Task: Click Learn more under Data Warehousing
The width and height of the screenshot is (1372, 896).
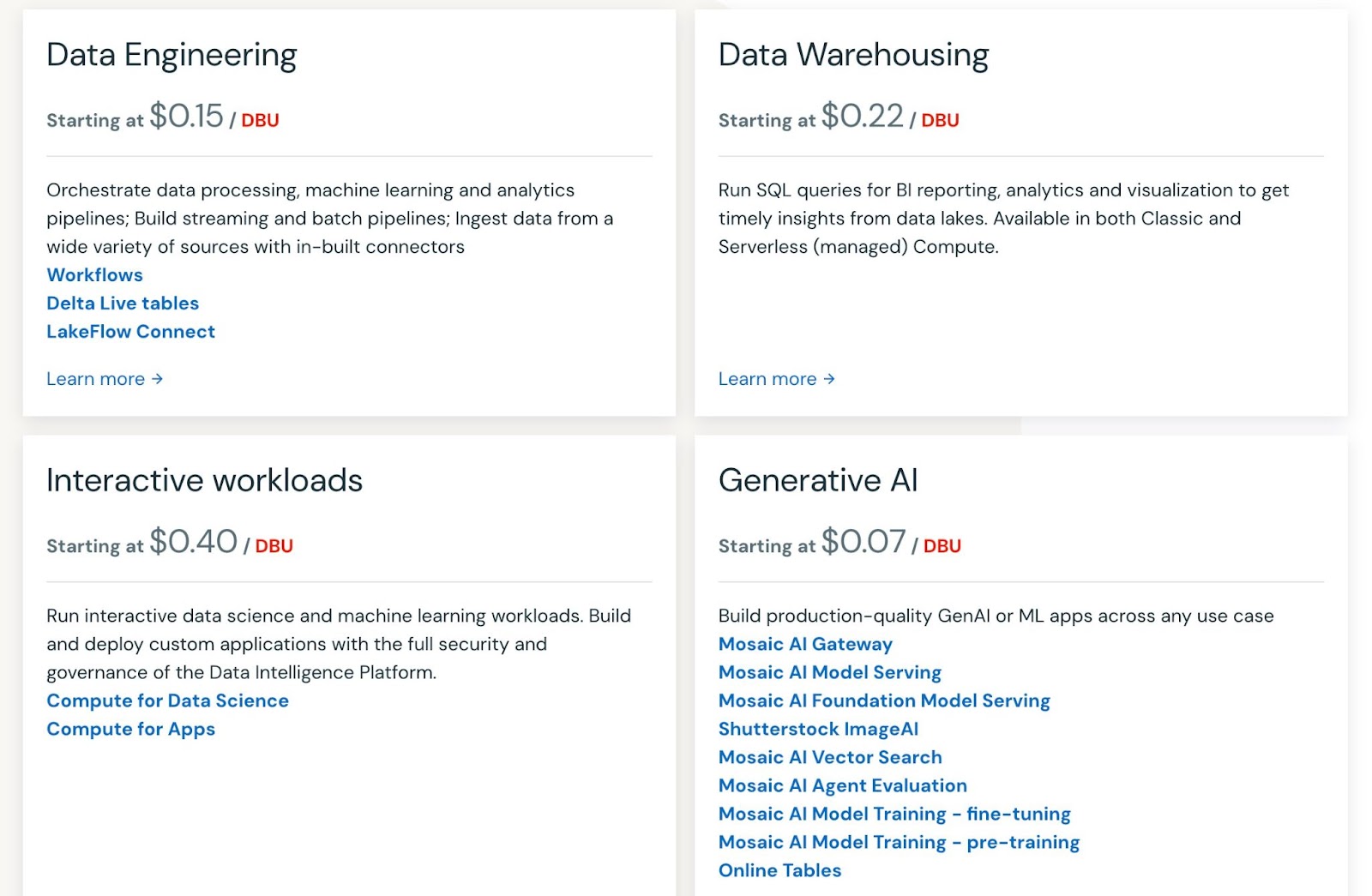Action: 776,379
